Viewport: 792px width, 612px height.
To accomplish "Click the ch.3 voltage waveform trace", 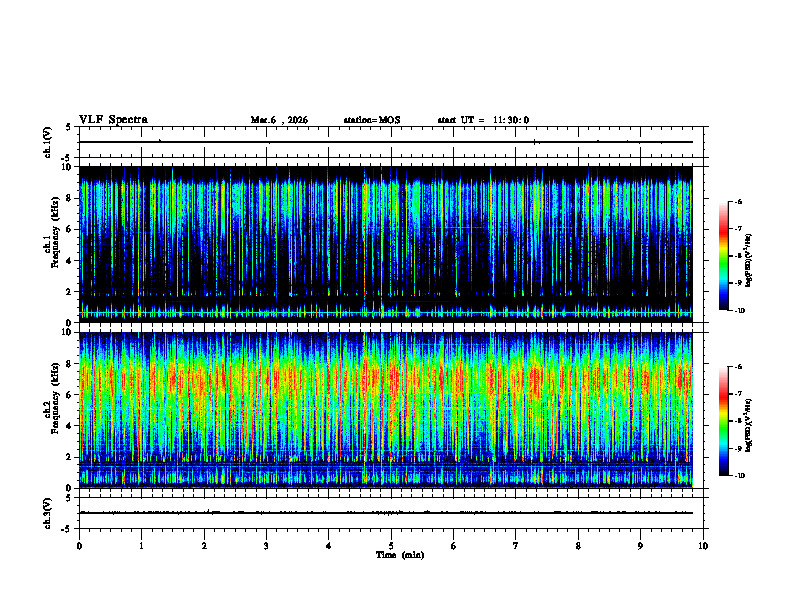I will [386, 513].
